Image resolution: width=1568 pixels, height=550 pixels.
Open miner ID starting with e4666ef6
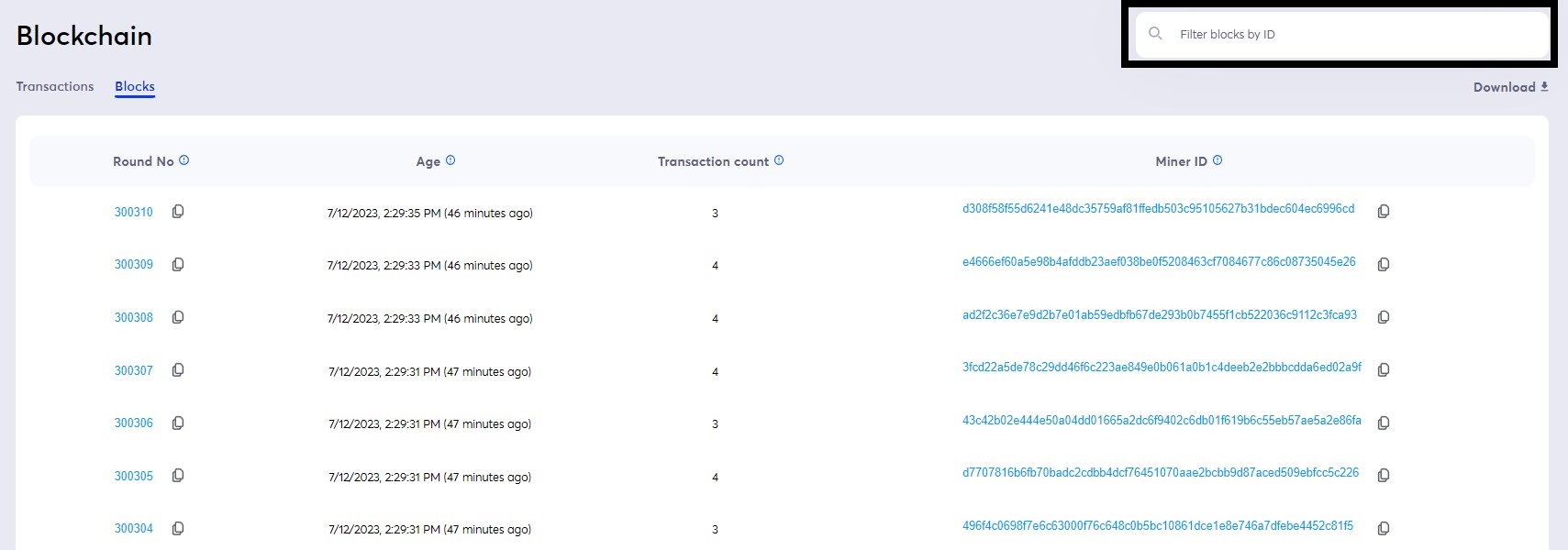pos(1158,262)
